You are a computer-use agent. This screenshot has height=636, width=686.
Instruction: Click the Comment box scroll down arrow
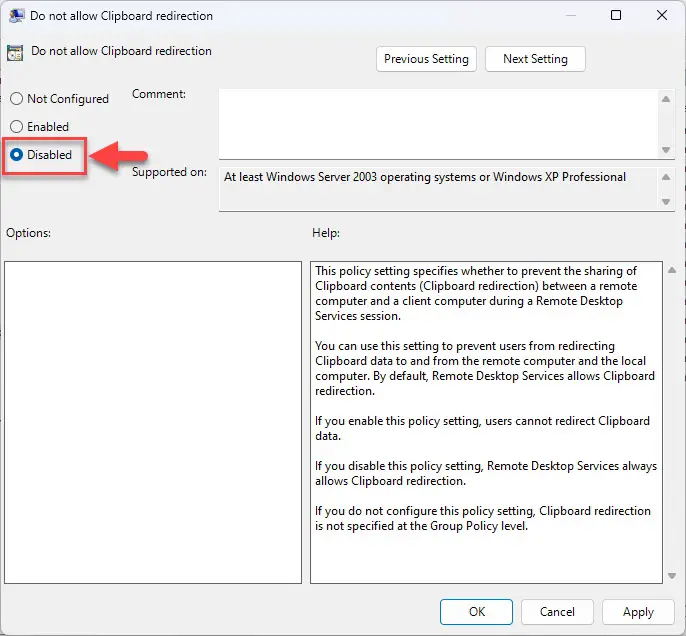[666, 150]
